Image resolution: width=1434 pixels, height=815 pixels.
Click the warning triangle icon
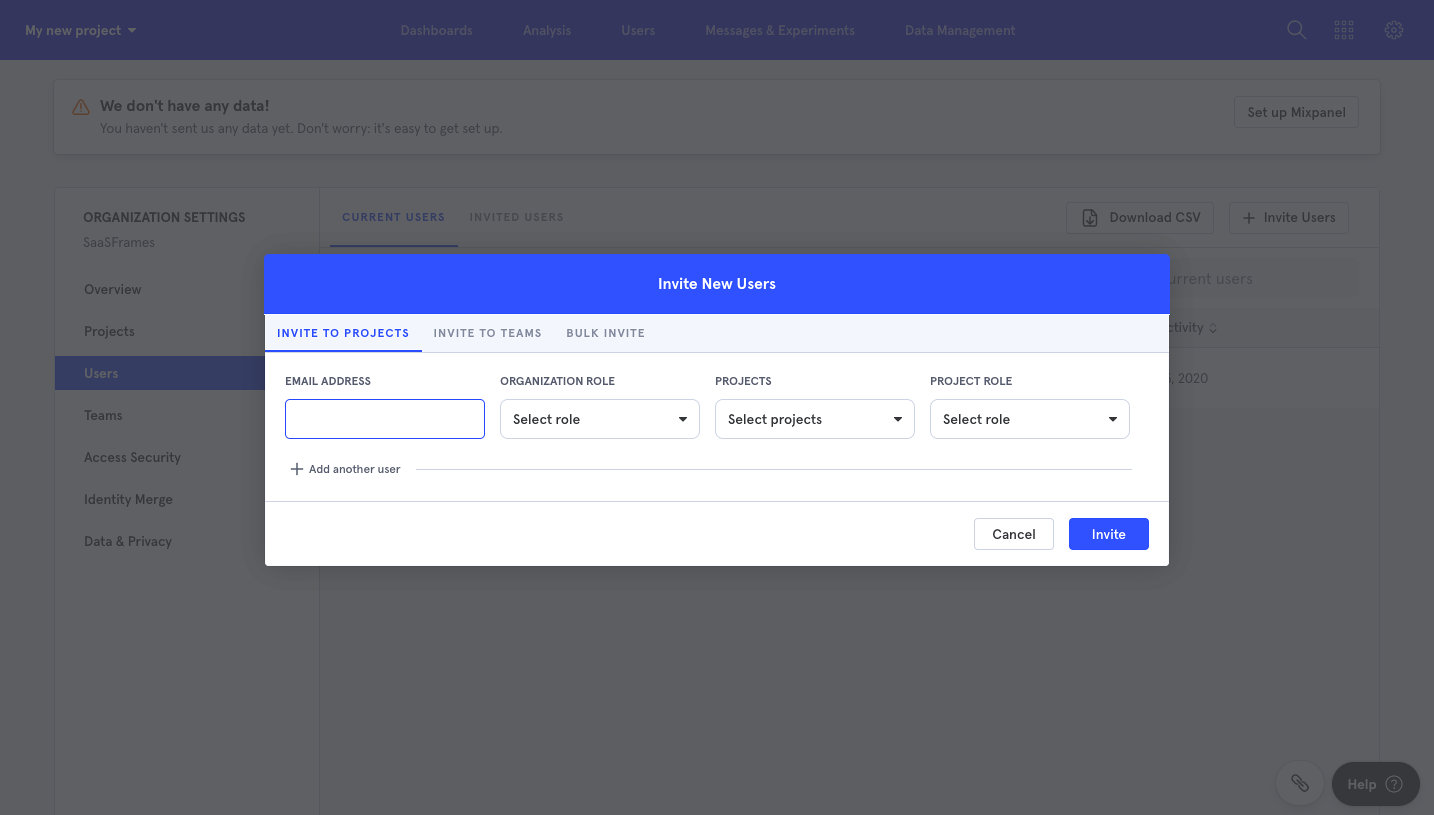pyautogui.click(x=81, y=107)
